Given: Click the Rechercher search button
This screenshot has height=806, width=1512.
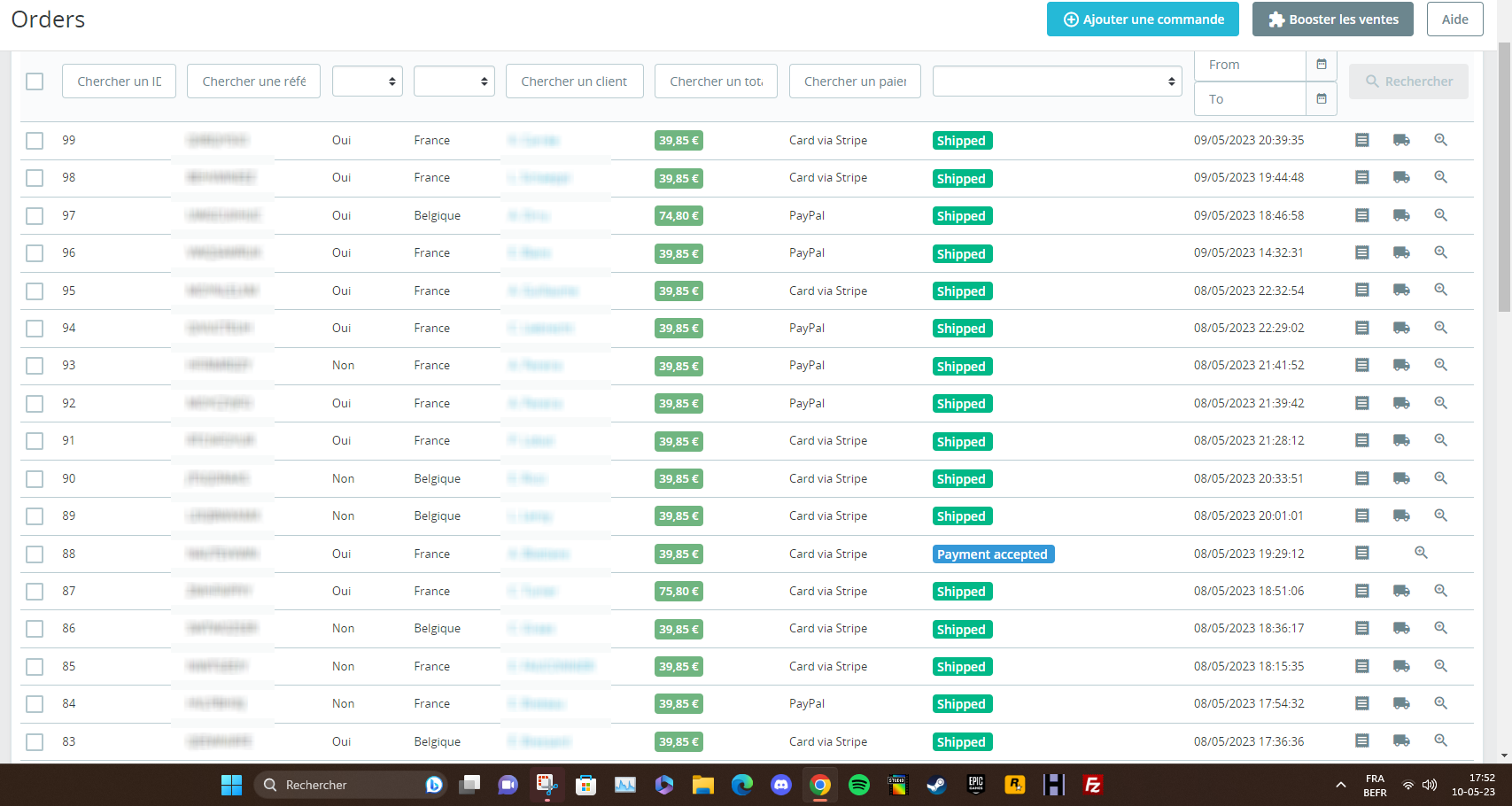Looking at the screenshot, I should [x=1408, y=81].
